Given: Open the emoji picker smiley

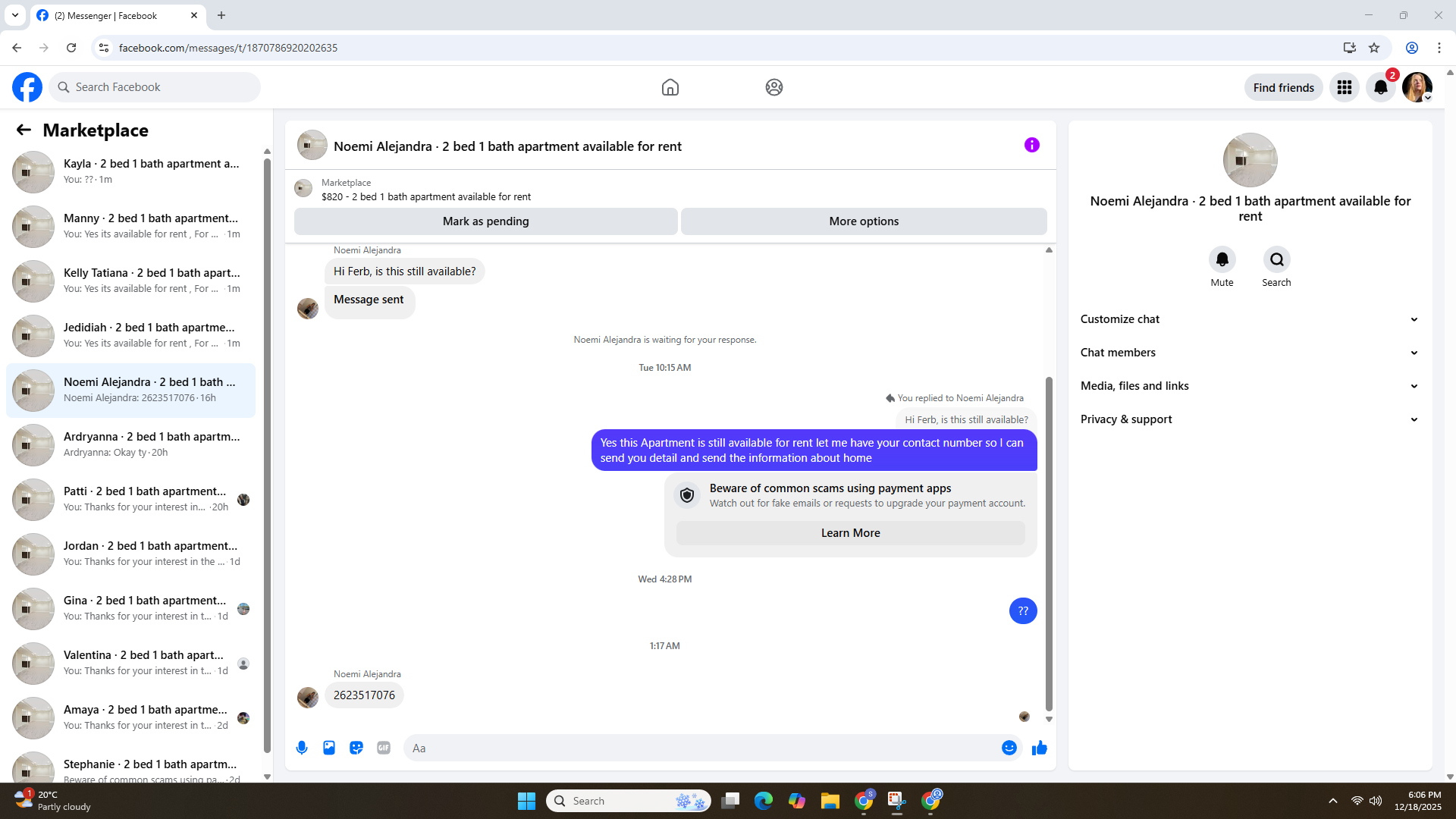Looking at the screenshot, I should coord(1009,748).
